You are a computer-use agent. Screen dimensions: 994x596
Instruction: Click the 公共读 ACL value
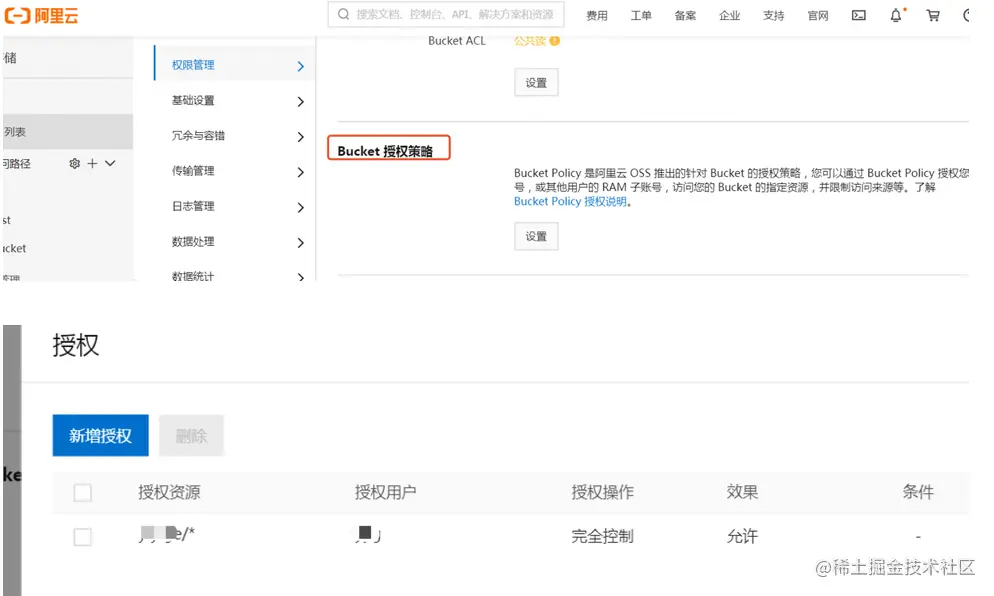tap(530, 41)
